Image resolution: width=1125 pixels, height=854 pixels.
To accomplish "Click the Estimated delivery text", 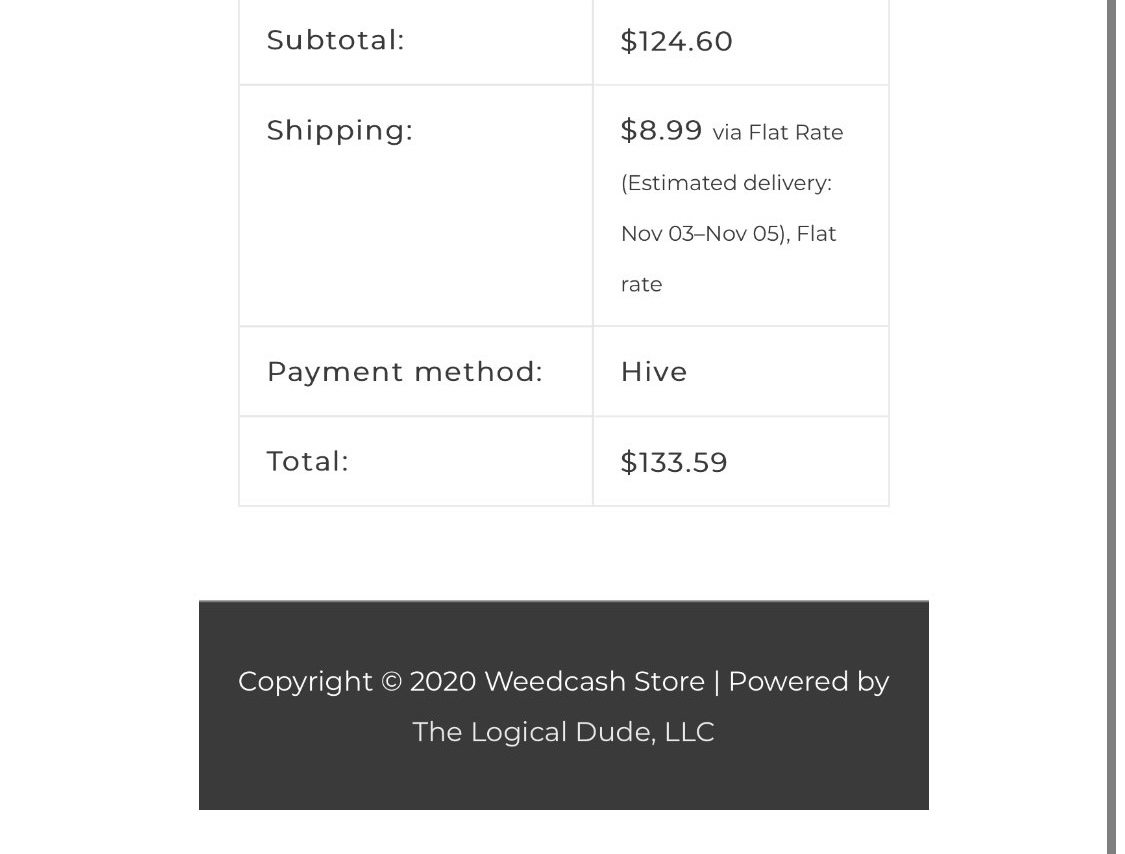I will point(726,183).
